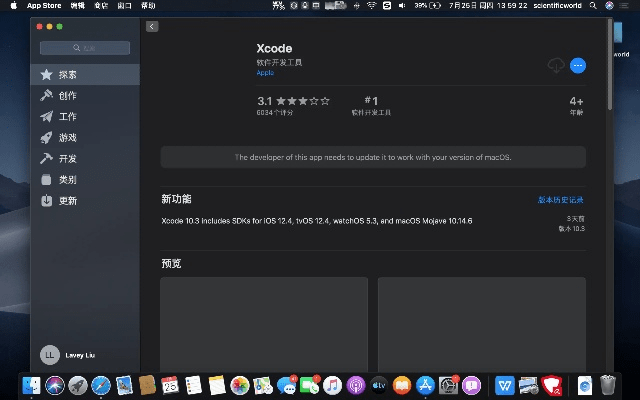Click the 4+ age rating

[x=576, y=101]
